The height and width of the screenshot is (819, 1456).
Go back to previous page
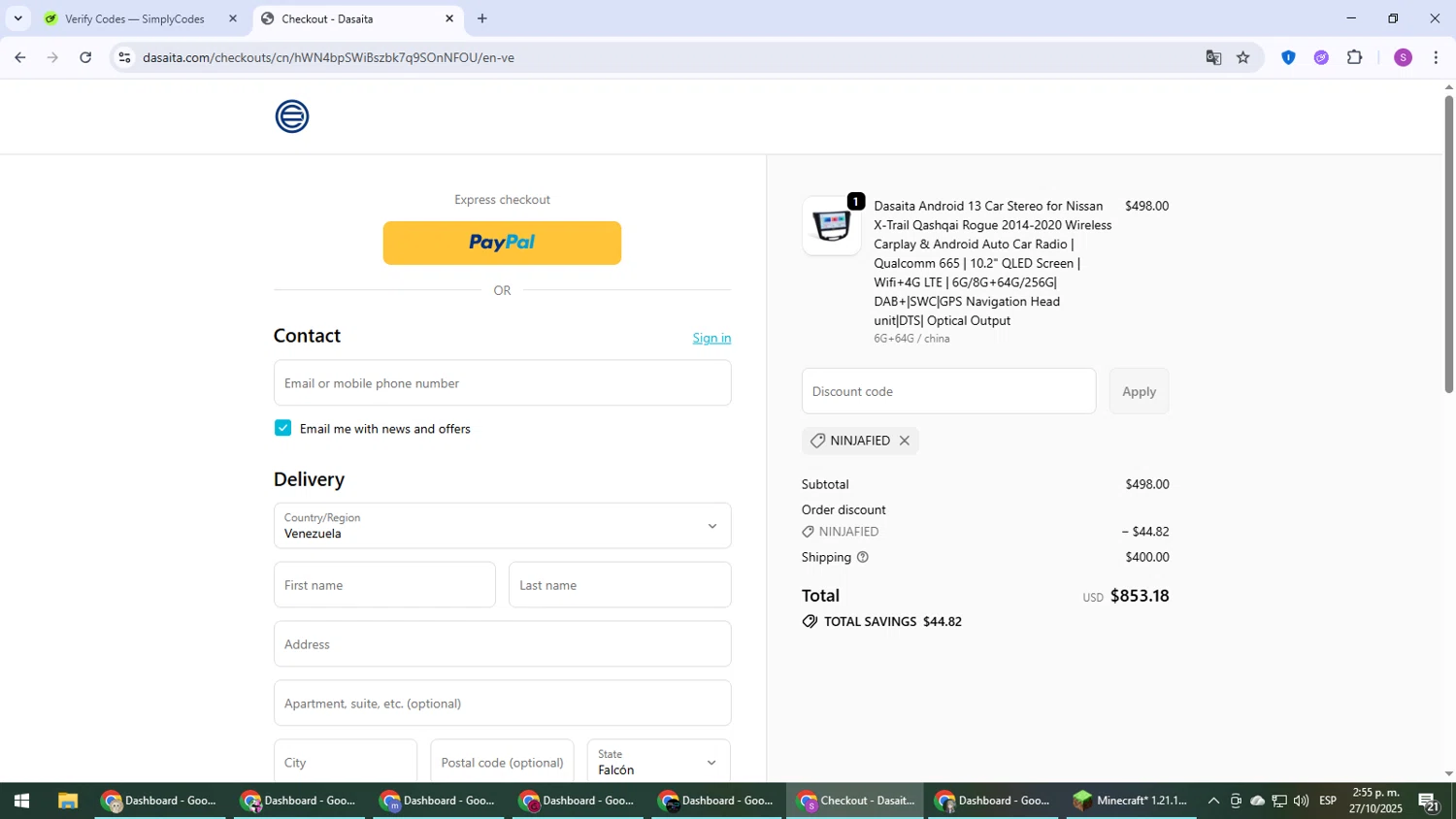pyautogui.click(x=19, y=57)
